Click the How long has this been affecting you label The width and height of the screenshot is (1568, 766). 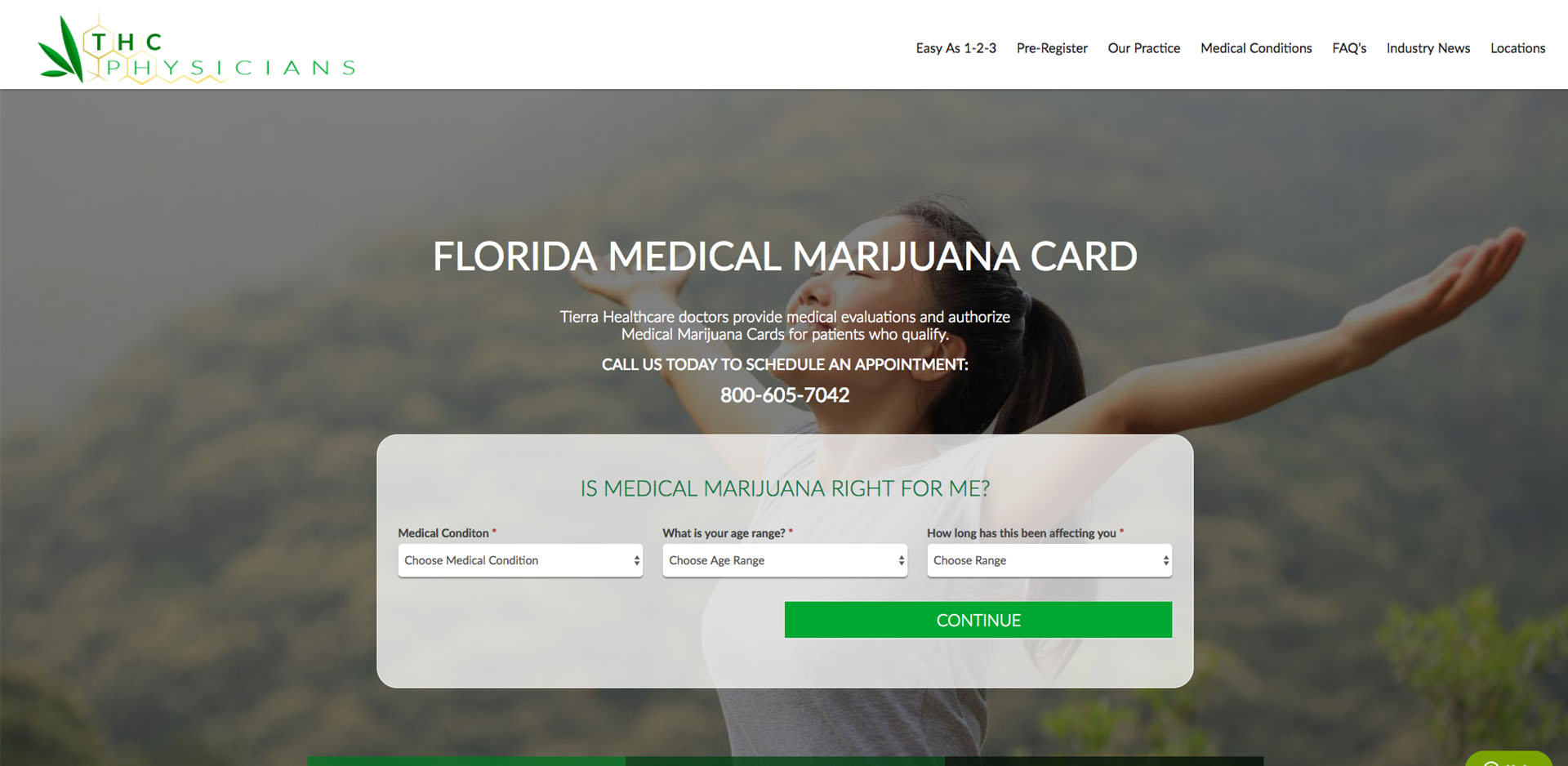(x=1022, y=532)
